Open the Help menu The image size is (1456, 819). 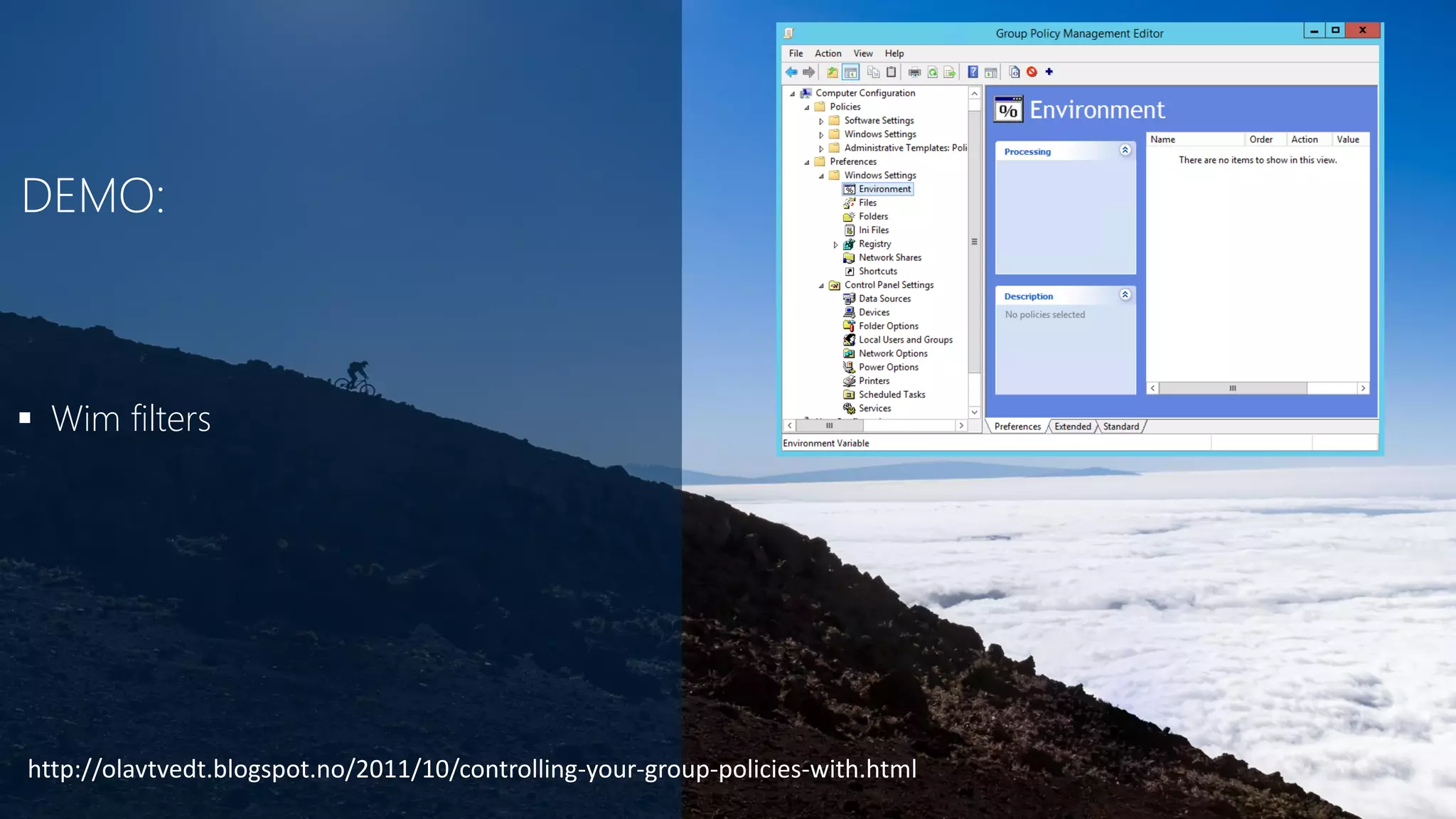(x=894, y=53)
